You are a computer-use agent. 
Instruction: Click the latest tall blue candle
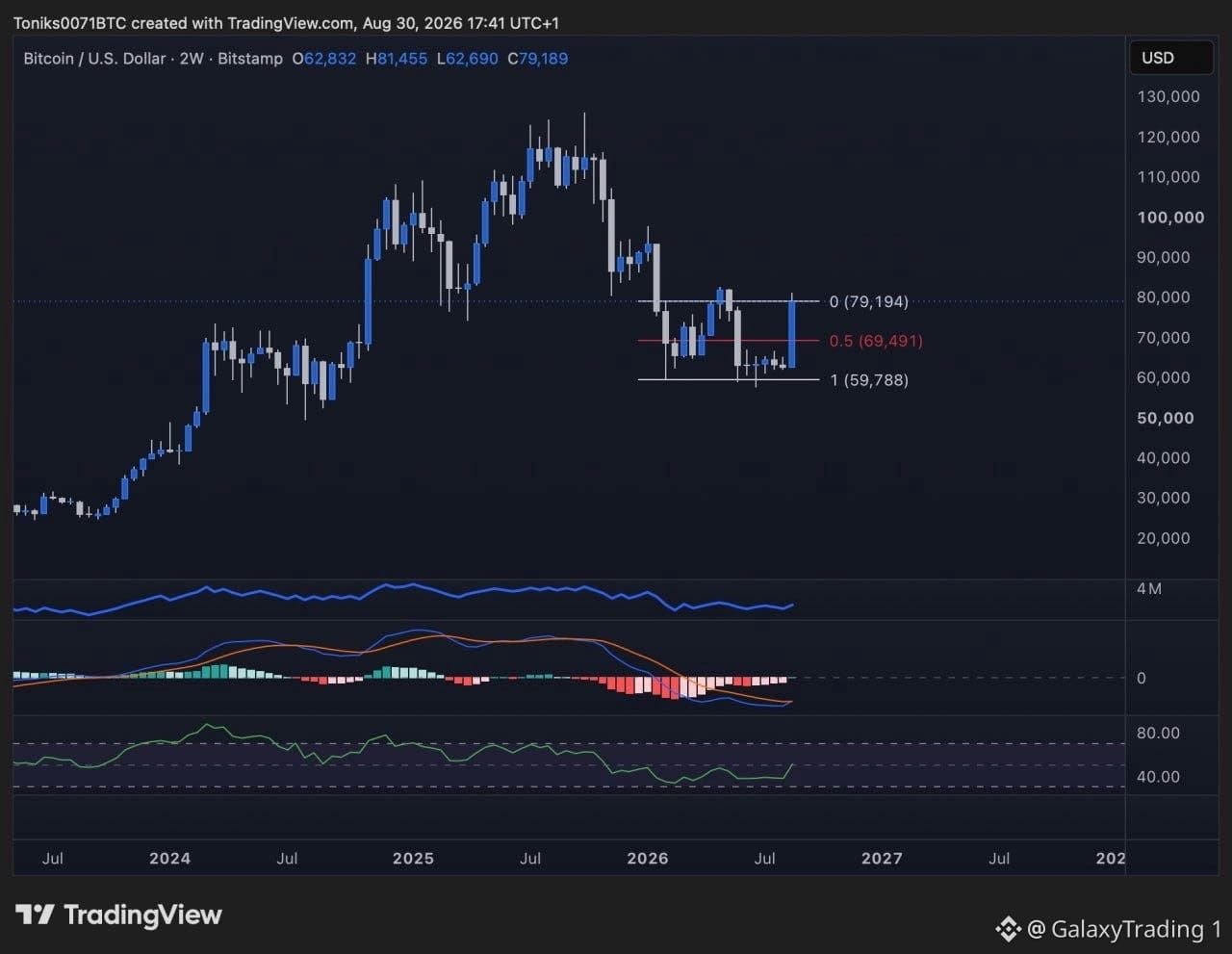(x=792, y=333)
